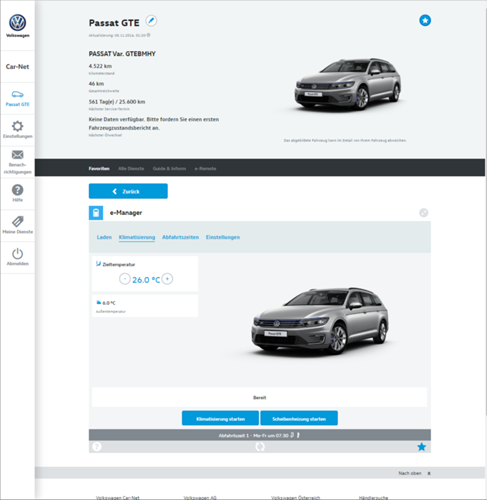Toggle e-Manager favorite star at bottom

click(x=422, y=447)
